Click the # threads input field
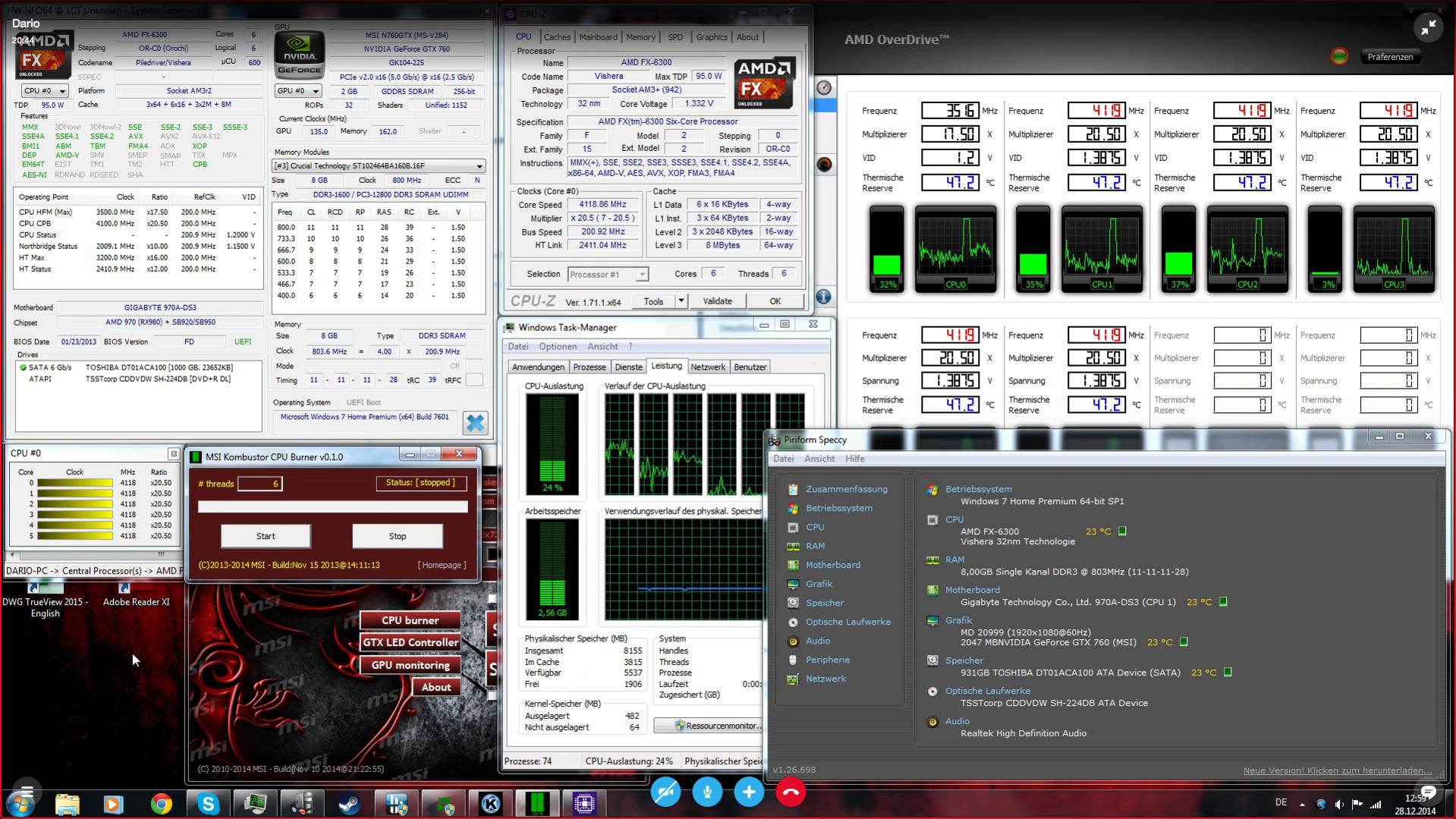 click(x=259, y=484)
